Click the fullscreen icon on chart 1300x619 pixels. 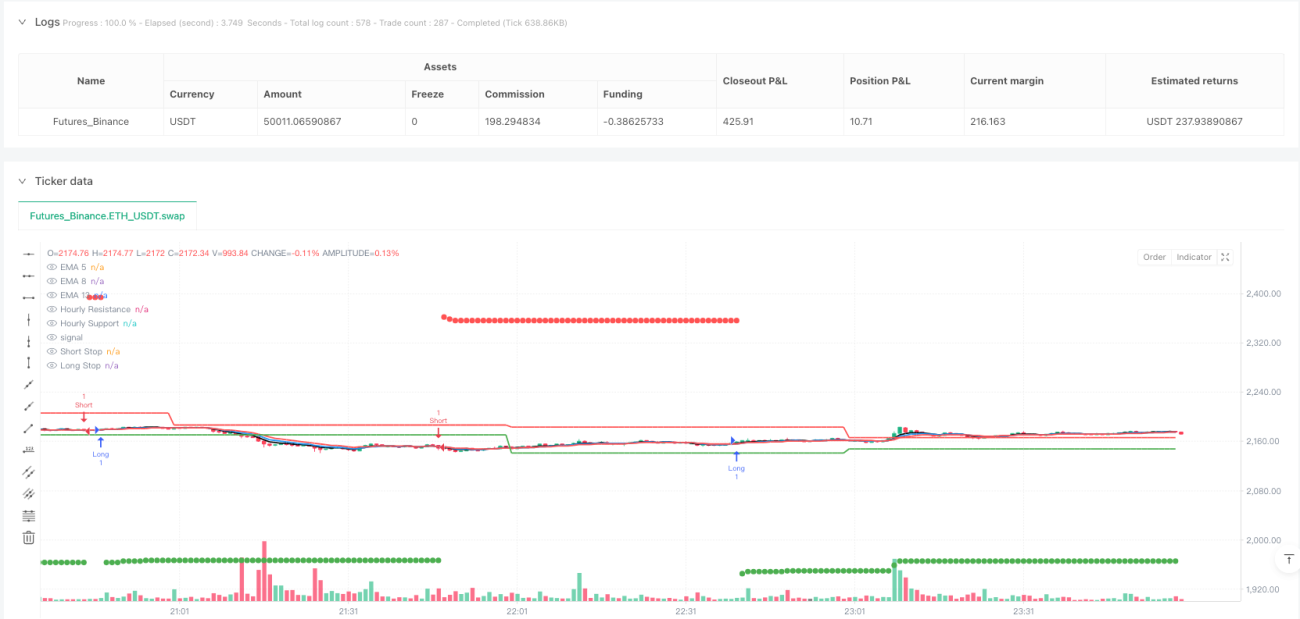tap(1225, 257)
